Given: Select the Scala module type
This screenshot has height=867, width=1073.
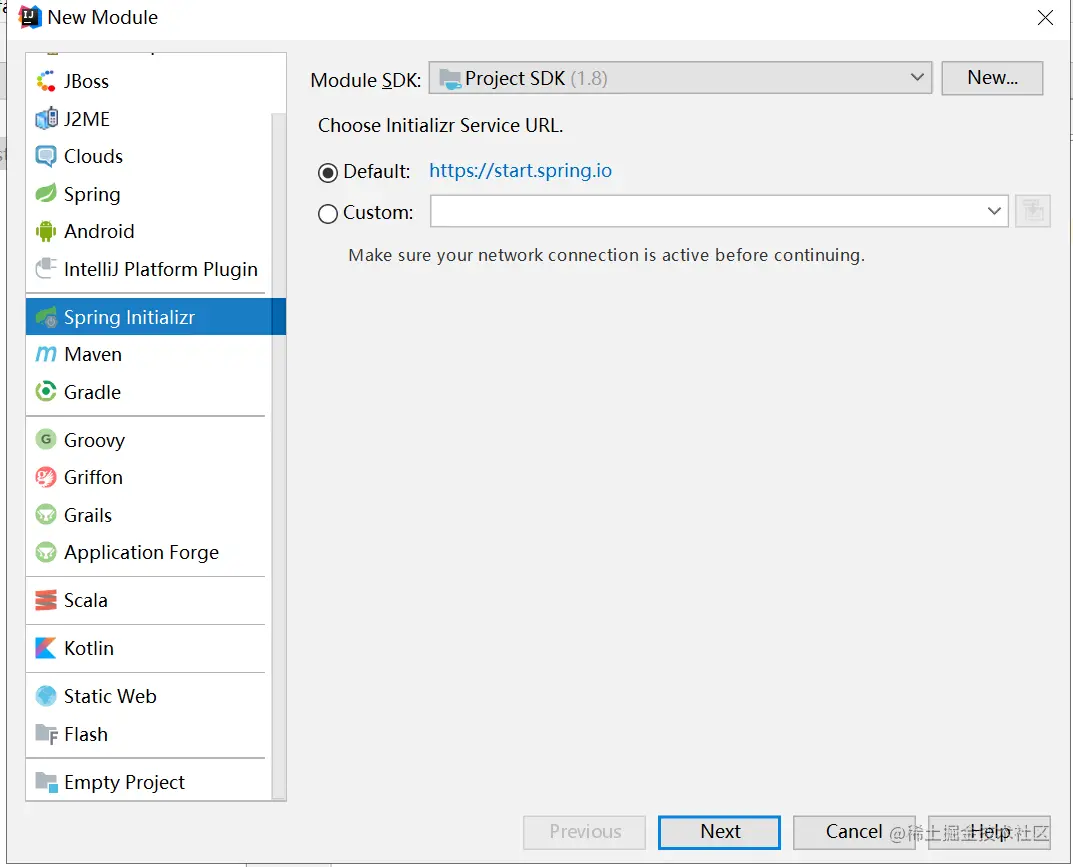Looking at the screenshot, I should [x=148, y=600].
